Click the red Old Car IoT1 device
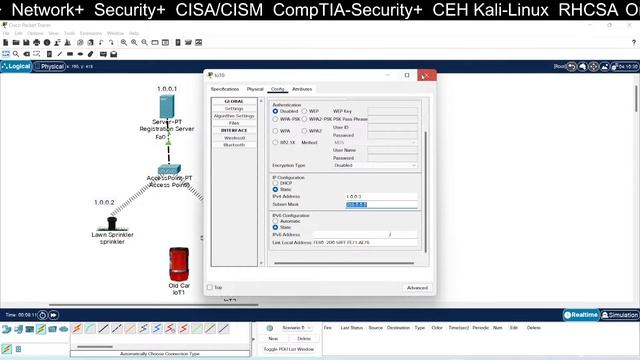 pos(179,264)
